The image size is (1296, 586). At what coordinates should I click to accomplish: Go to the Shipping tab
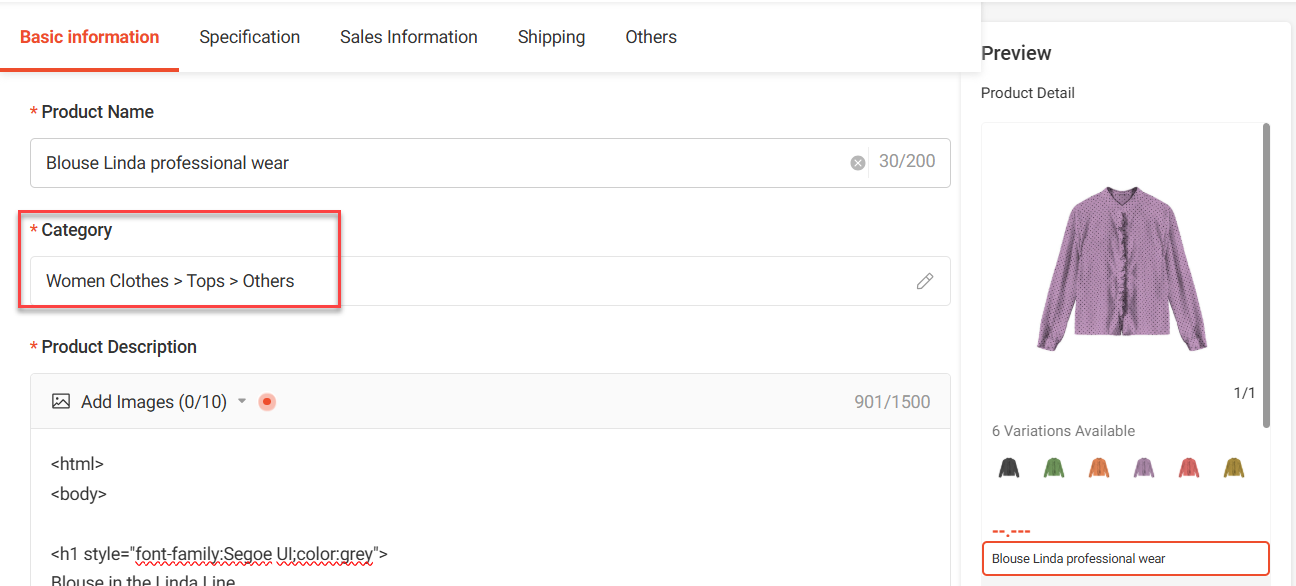click(551, 37)
